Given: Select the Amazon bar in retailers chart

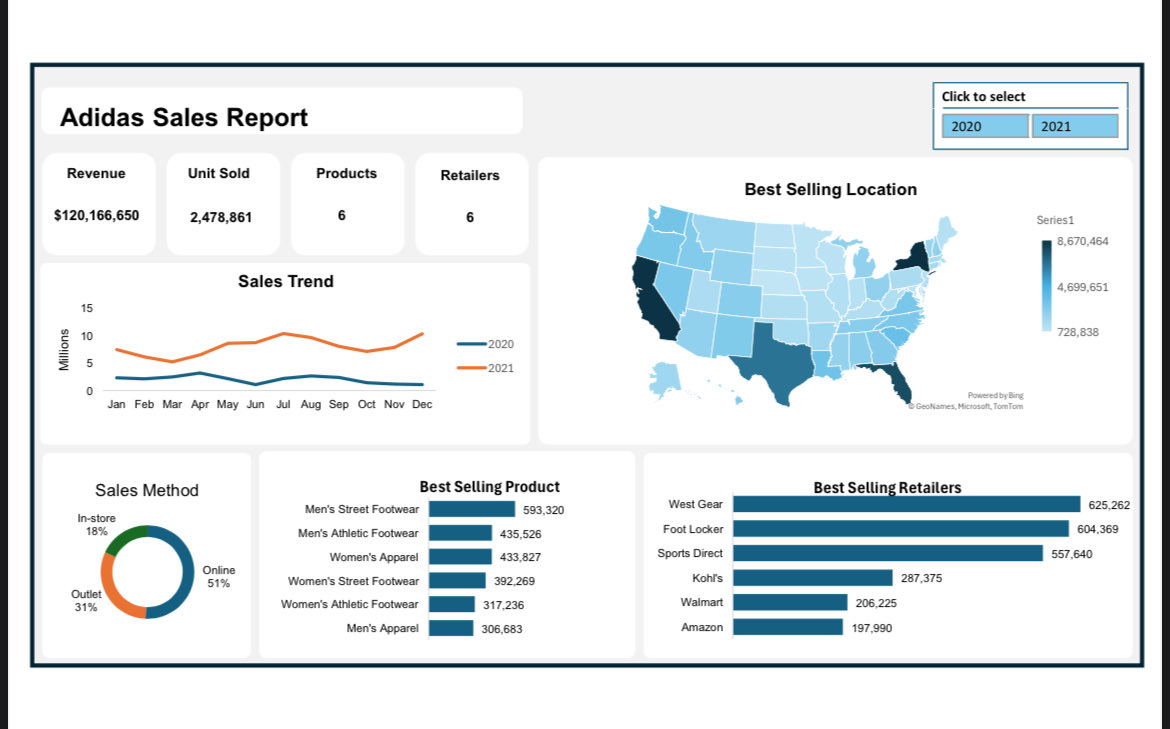Looking at the screenshot, I should click(x=790, y=627).
